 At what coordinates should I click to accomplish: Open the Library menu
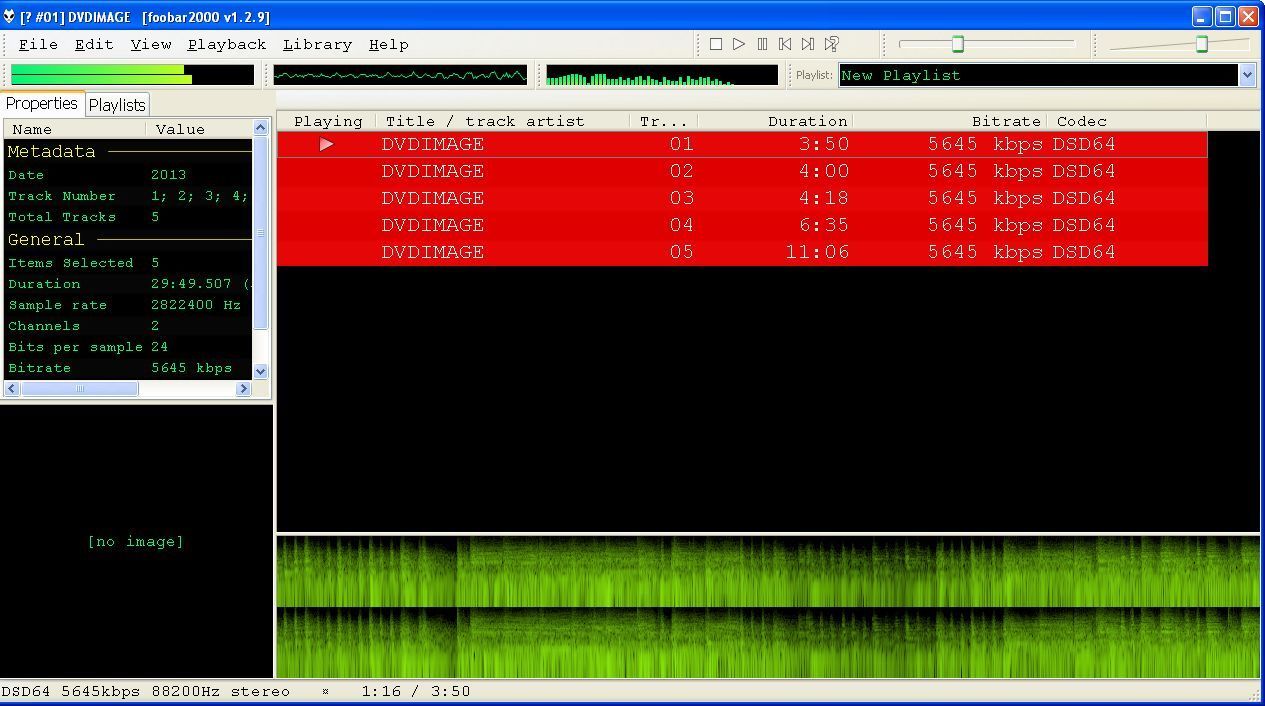[x=317, y=44]
